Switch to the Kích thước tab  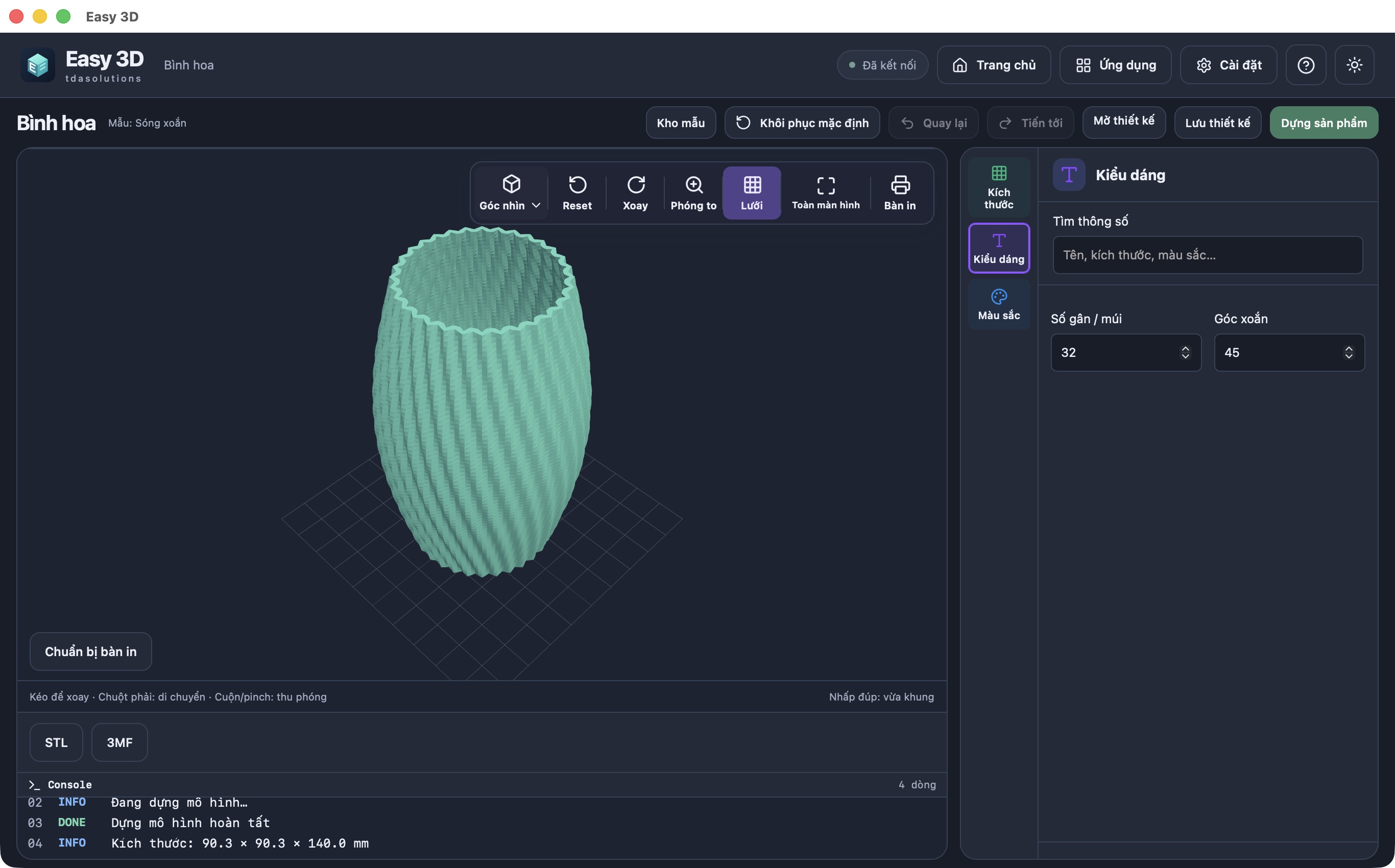[999, 187]
